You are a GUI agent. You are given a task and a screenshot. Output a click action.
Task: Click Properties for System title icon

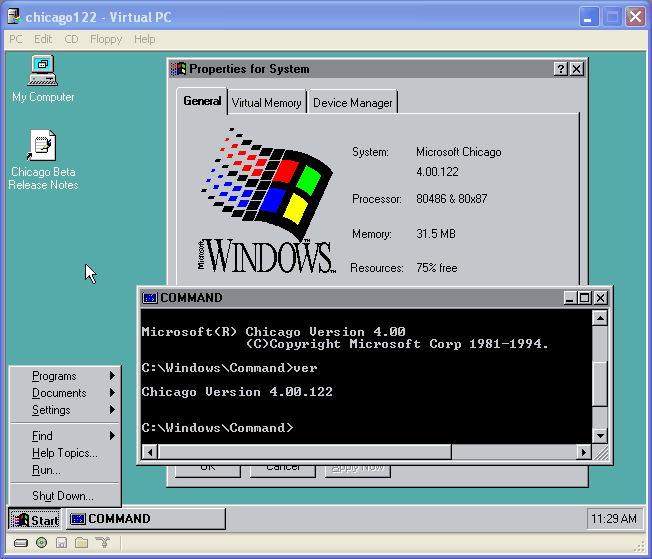[178, 69]
